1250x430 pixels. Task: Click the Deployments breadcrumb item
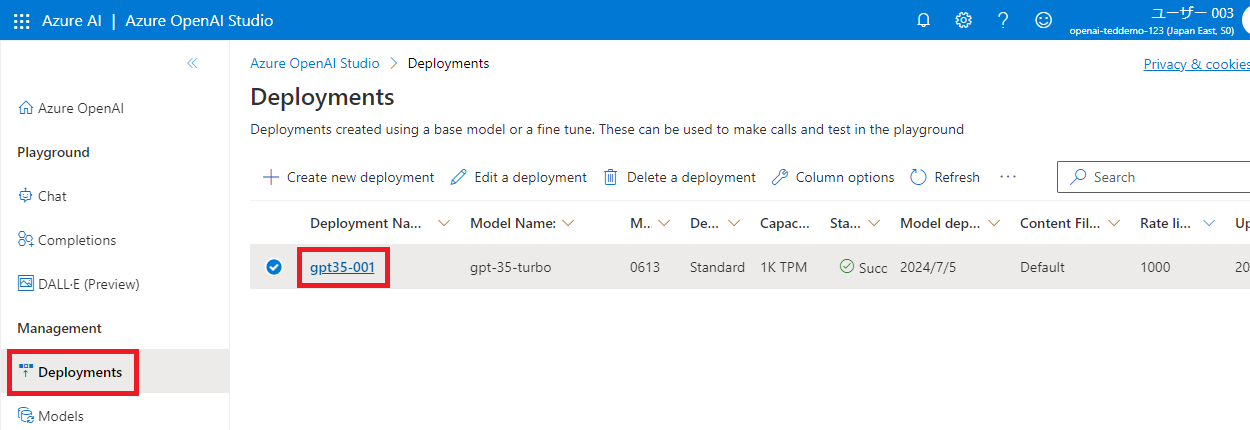tap(448, 63)
